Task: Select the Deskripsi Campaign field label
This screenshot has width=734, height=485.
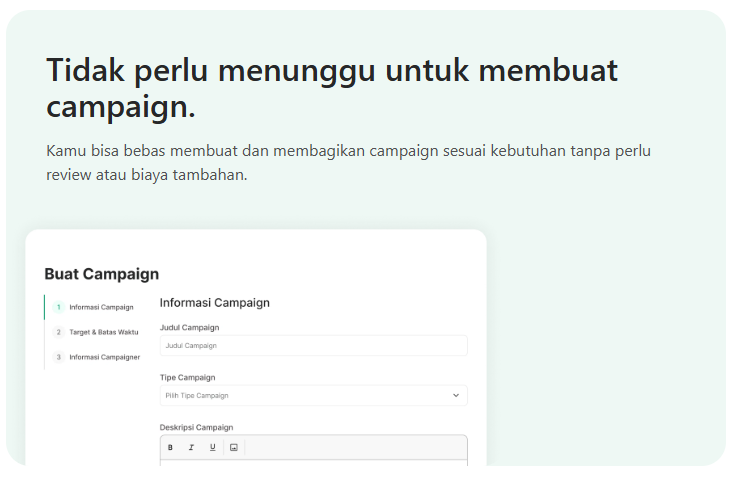Action: click(197, 427)
